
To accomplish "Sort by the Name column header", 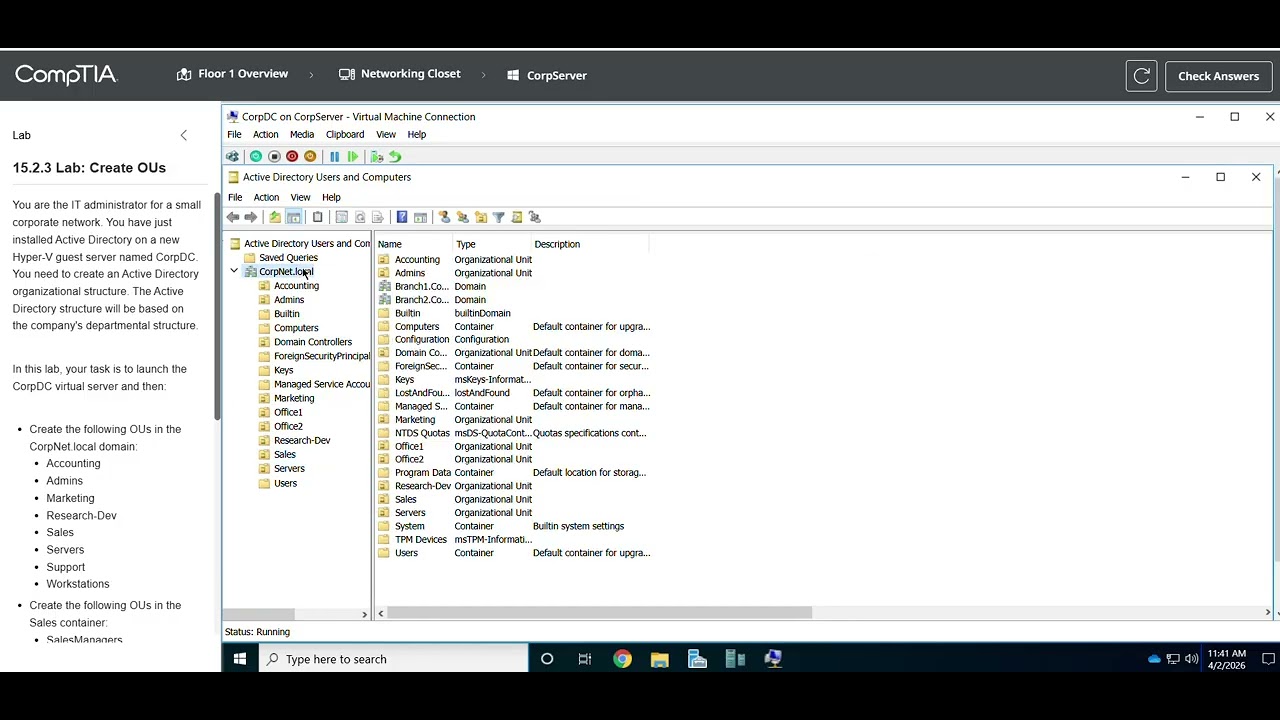I will pos(414,244).
